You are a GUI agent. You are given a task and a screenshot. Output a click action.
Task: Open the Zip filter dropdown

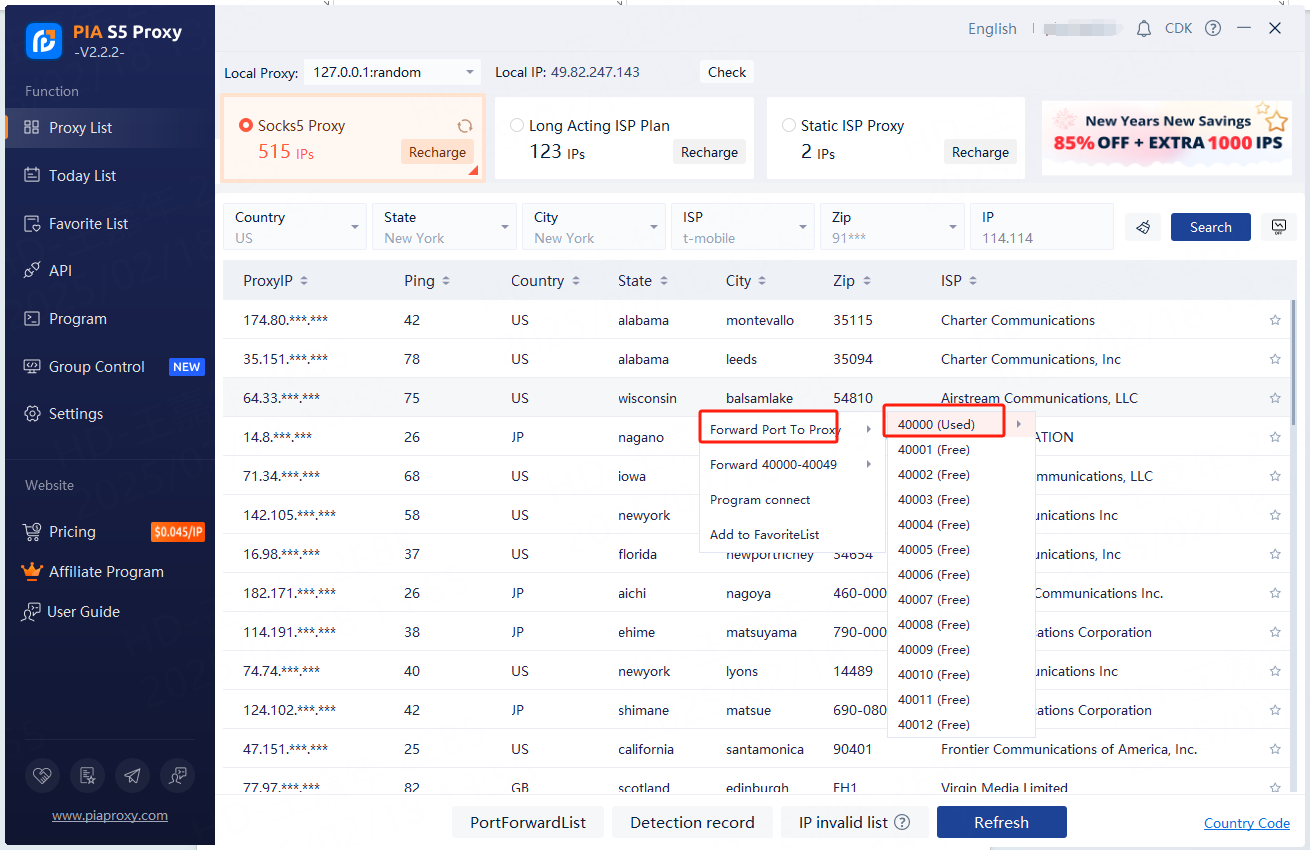pyautogui.click(x=893, y=227)
